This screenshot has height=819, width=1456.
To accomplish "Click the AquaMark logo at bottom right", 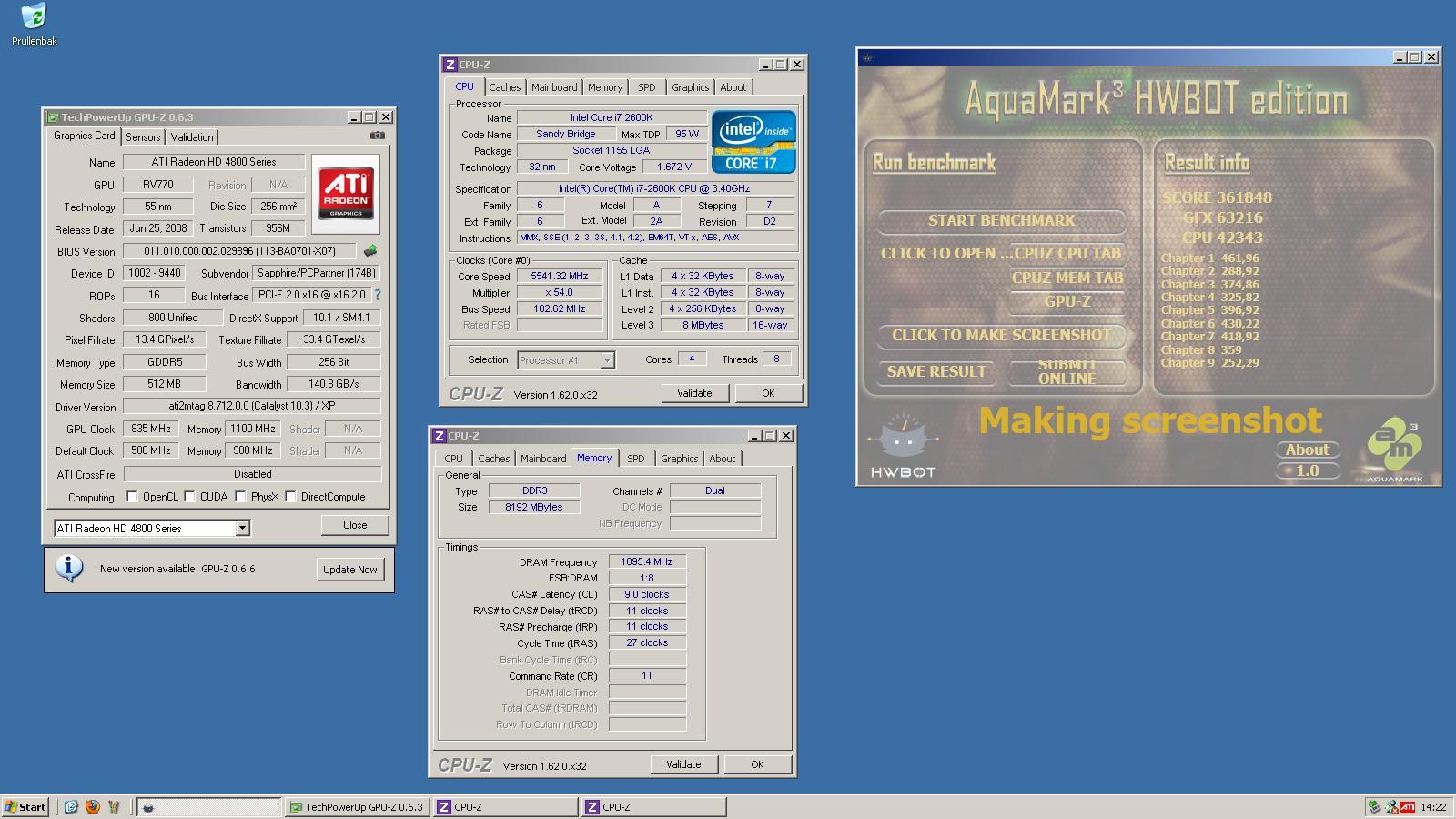I will 1394,450.
